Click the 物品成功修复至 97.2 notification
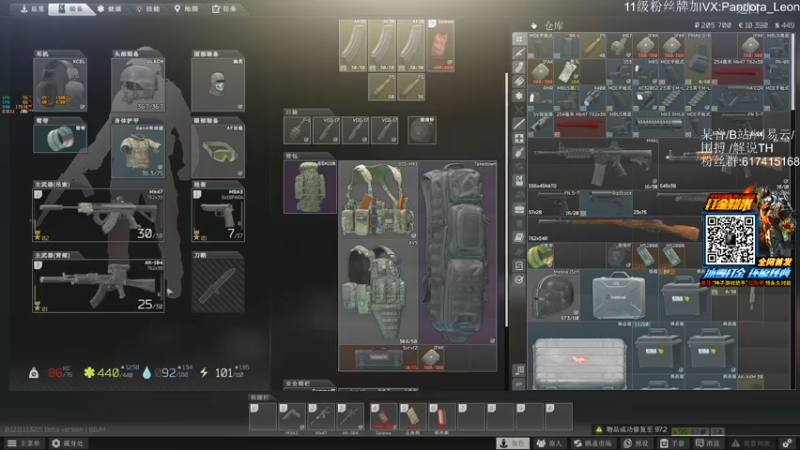Viewport: 800px width, 450px height. point(631,430)
